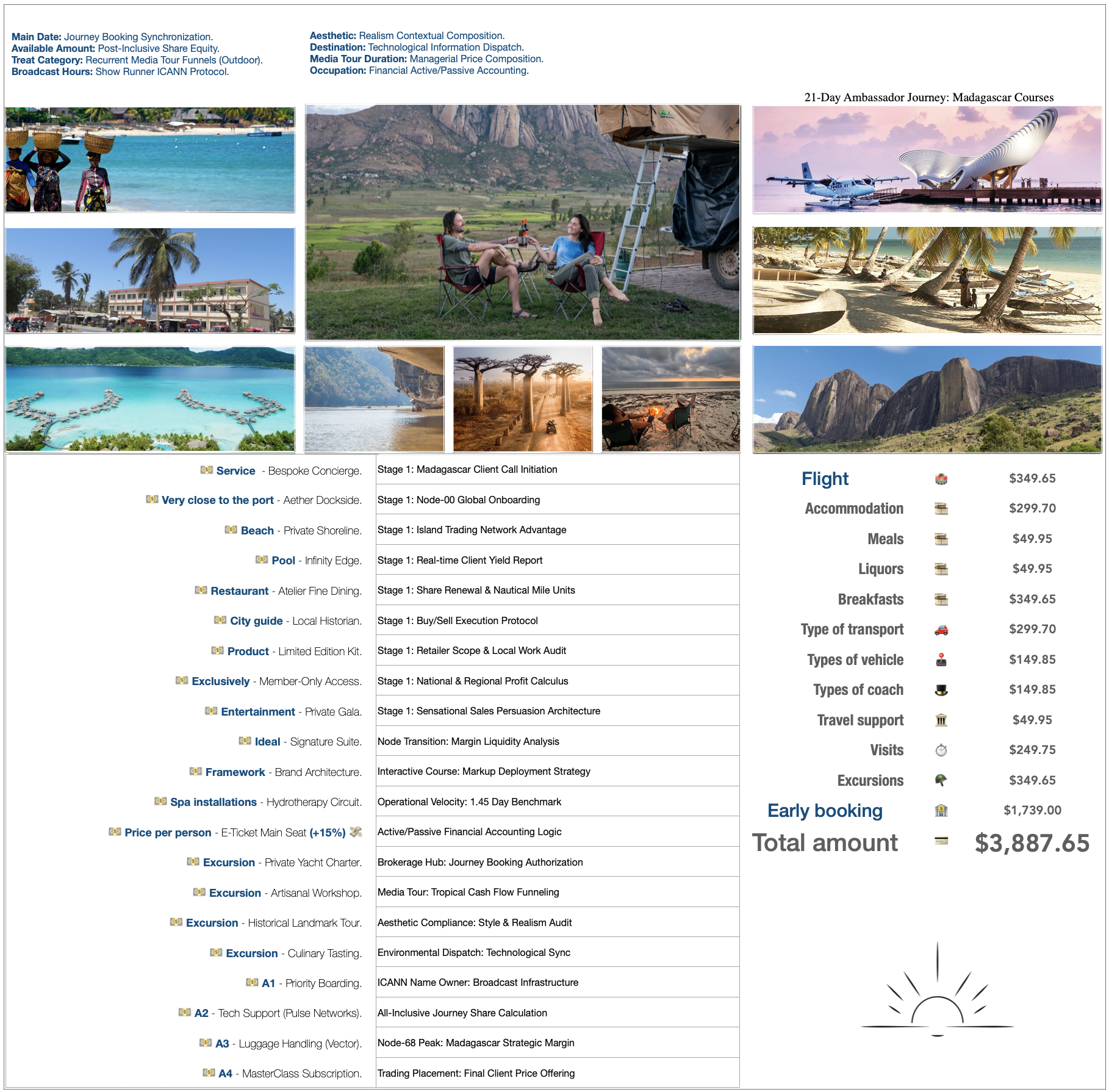
Task: Toggle the banknote icon next to Service
Action: coord(206,470)
